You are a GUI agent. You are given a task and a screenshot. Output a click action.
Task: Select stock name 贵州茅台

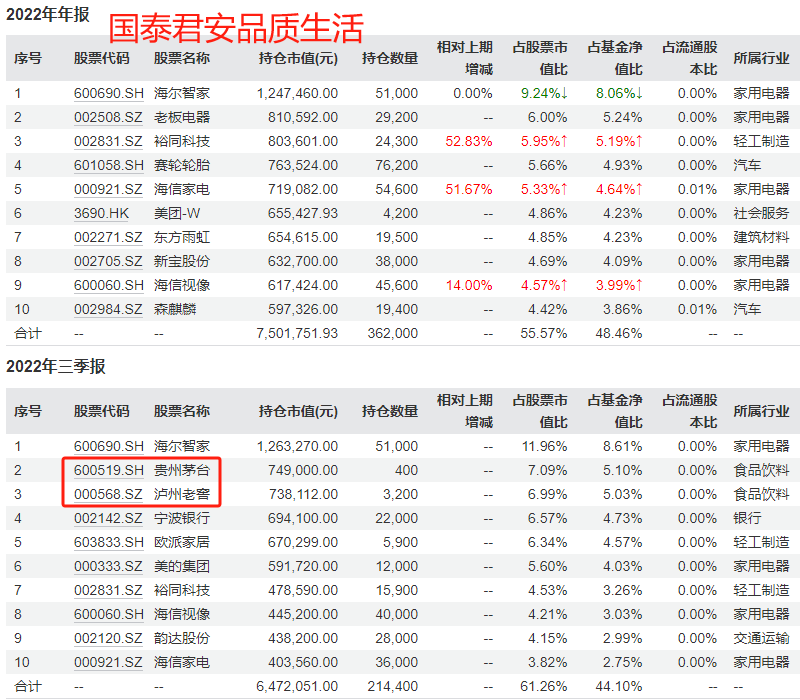182,470
